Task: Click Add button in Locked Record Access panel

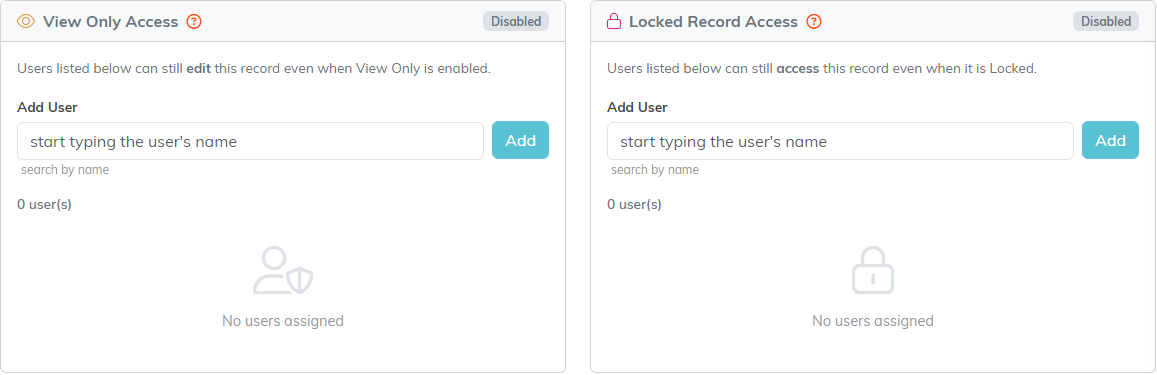Action: pos(1111,140)
